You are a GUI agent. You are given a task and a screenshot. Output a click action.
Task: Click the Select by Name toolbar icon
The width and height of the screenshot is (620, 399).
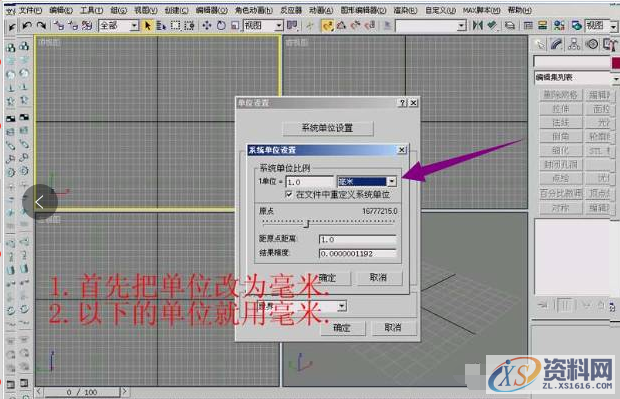tap(161, 26)
